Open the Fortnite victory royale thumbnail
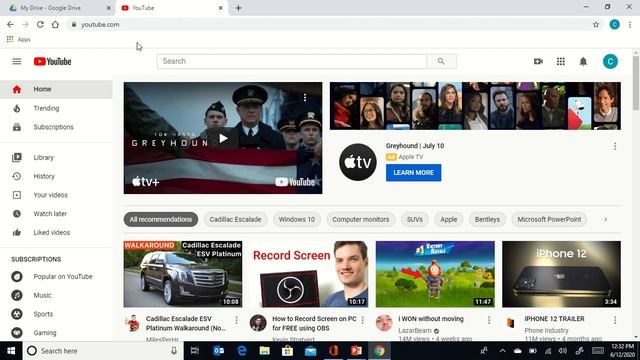Viewport: 640px width, 360px height. 435,274
